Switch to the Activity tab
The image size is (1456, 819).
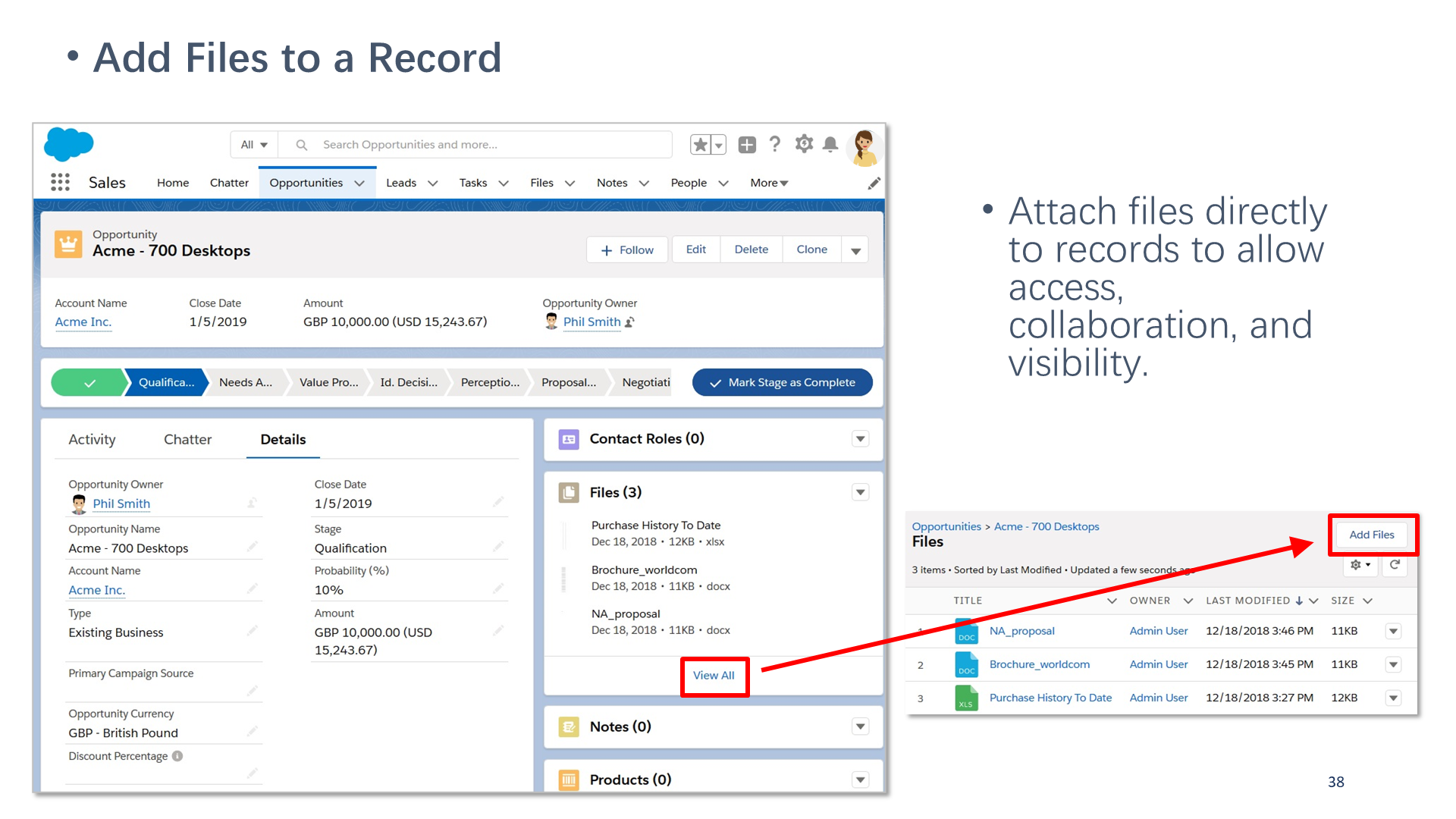click(92, 440)
